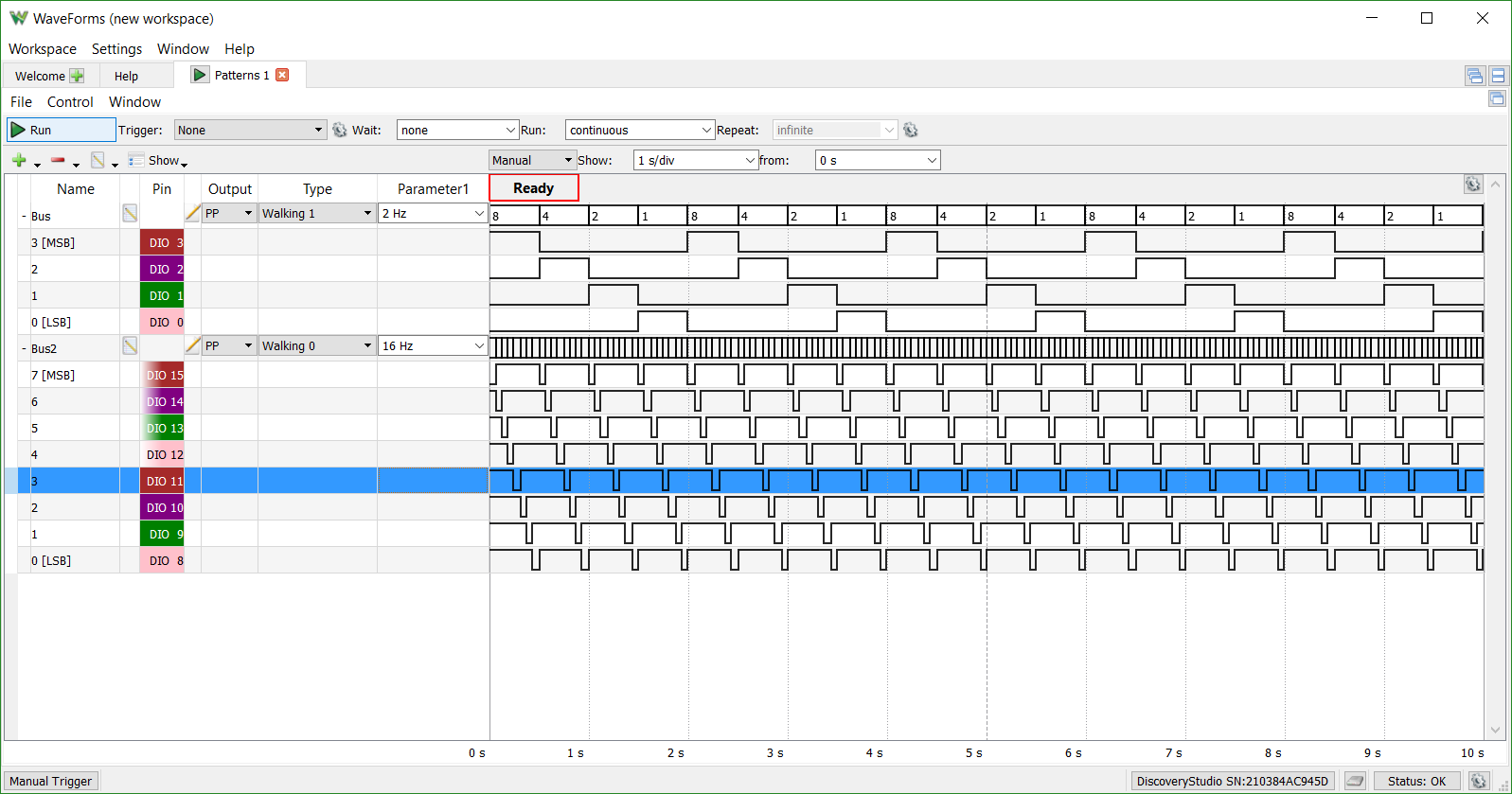This screenshot has height=794, width=1512.
Task: Click the Run button
Action: coord(62,131)
